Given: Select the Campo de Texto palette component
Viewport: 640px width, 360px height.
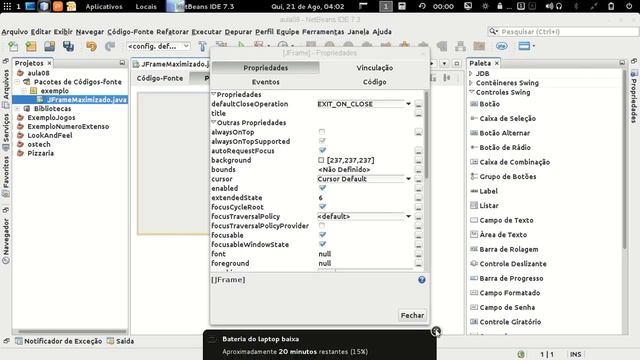Looking at the screenshot, I should point(502,220).
